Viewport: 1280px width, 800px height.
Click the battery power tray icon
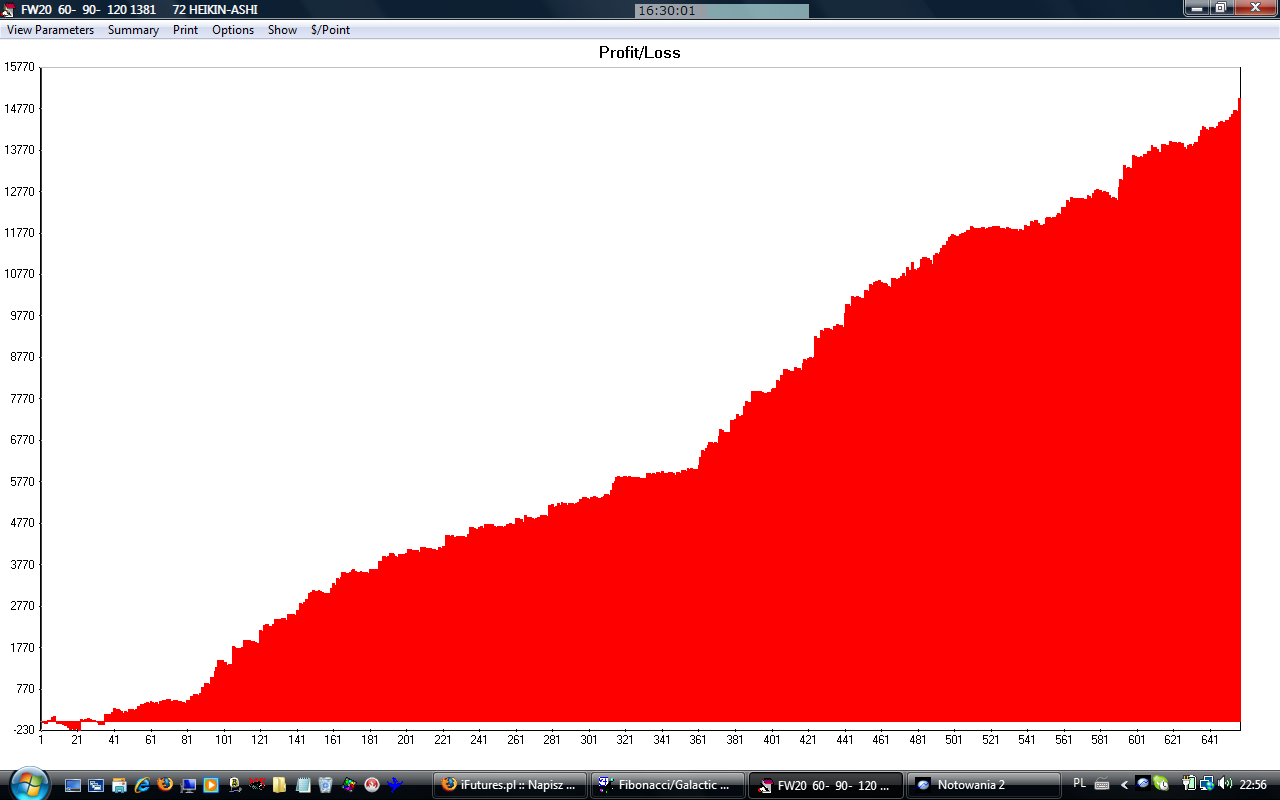click(x=1189, y=784)
